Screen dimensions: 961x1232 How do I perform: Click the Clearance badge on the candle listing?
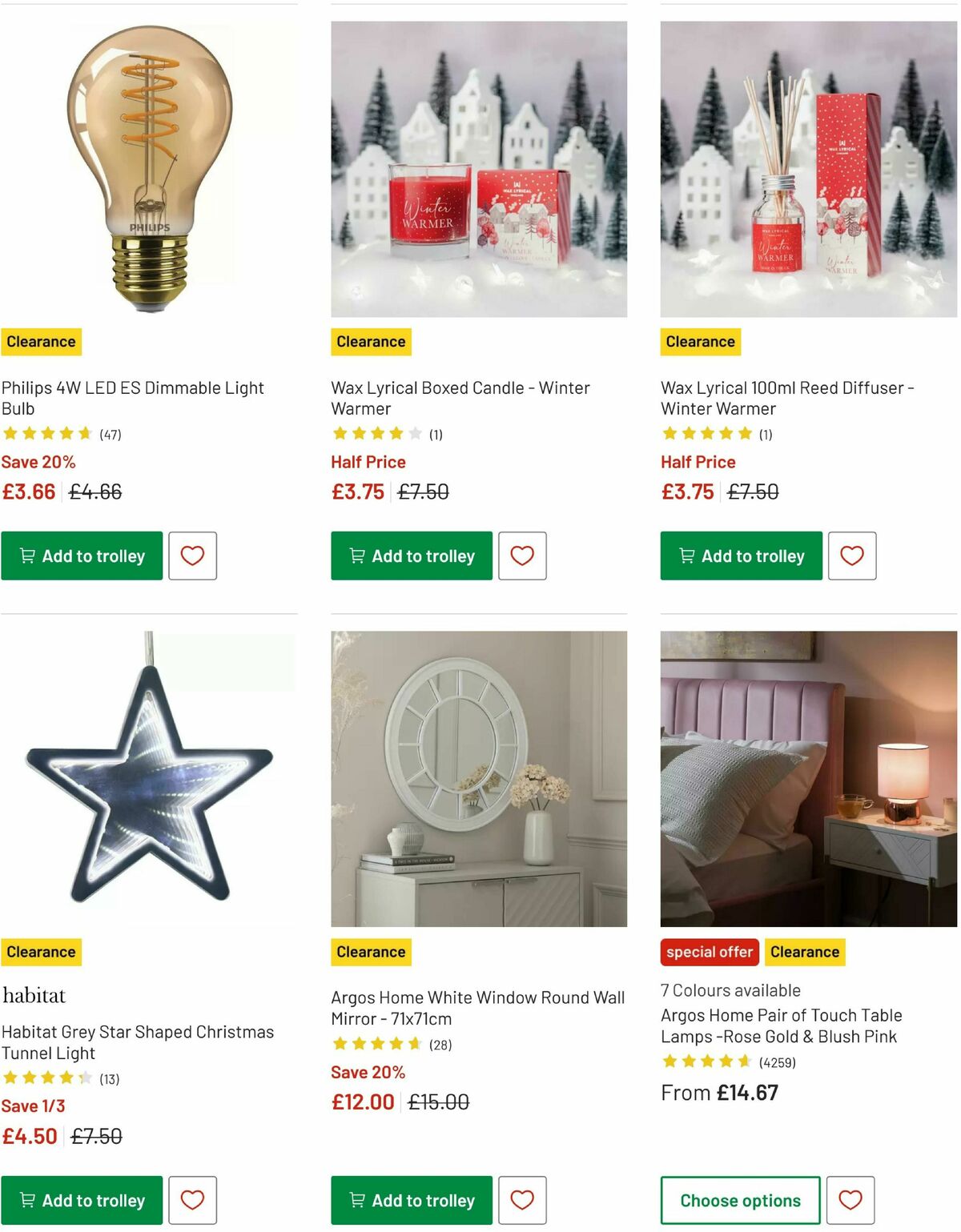[371, 341]
